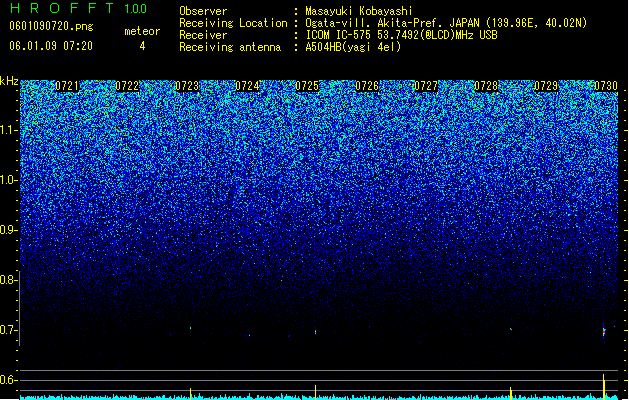Viewport: 629px width, 400px height.
Task: Click the observer name Masayuki Kobayashi
Action: 359,11
